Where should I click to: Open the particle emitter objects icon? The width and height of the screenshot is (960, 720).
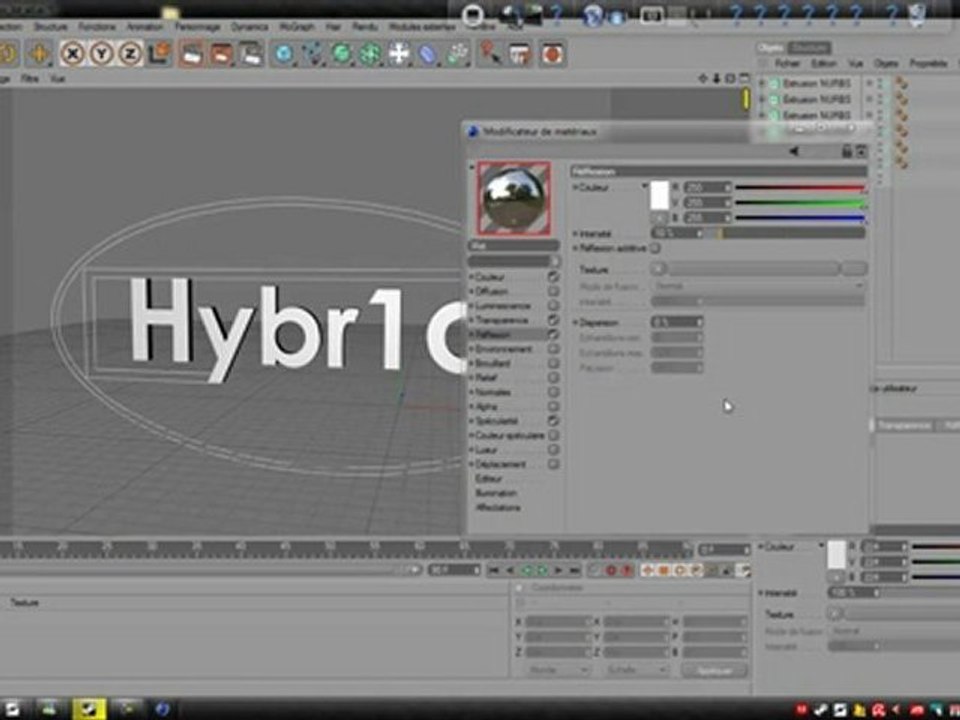coord(457,54)
